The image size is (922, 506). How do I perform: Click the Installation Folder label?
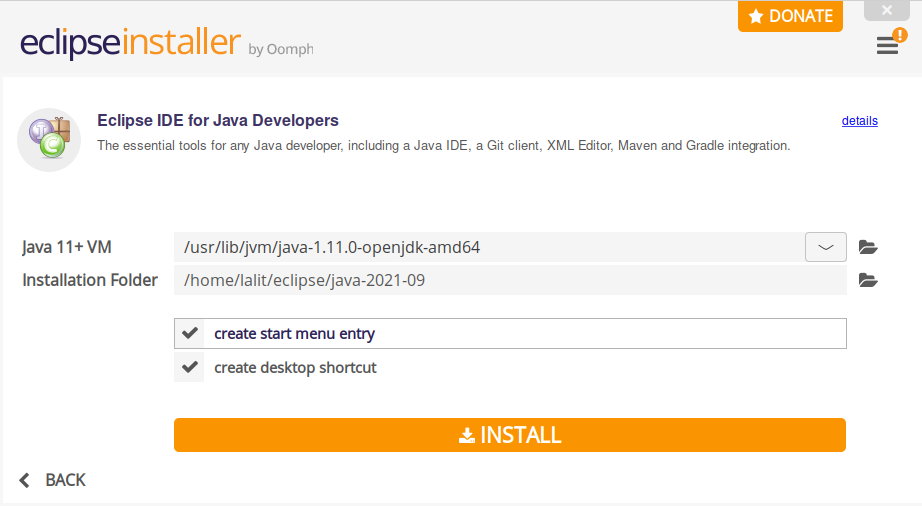click(x=90, y=280)
